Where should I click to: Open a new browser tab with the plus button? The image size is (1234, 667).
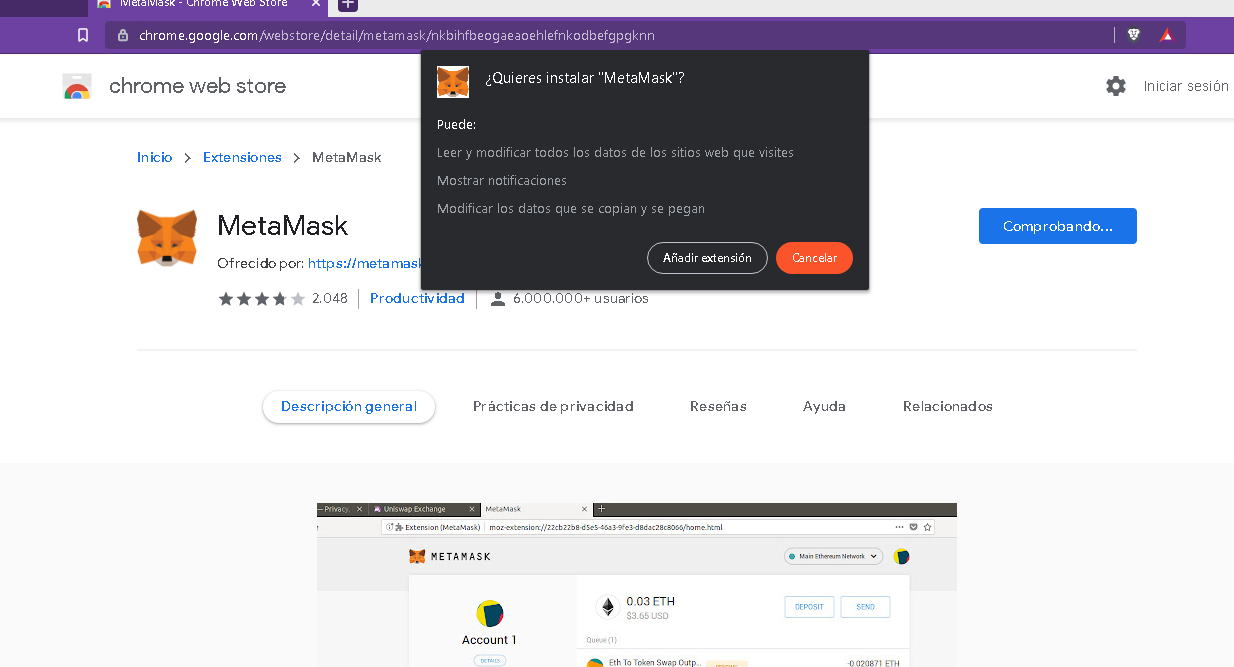tap(347, 4)
